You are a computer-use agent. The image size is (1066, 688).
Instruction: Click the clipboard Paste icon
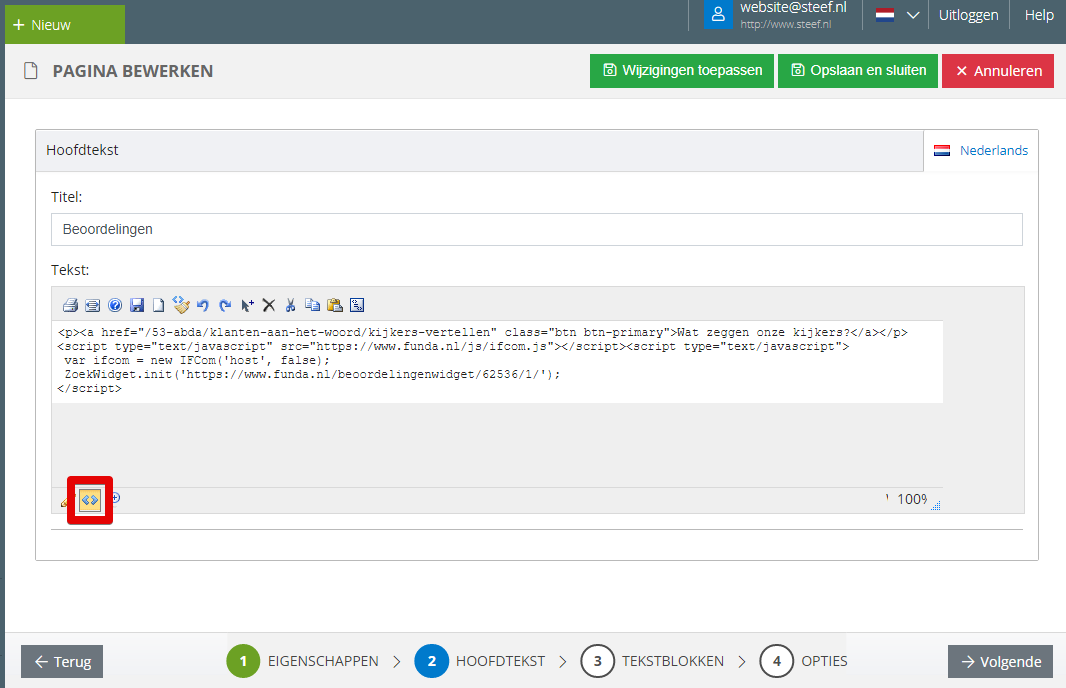334,305
